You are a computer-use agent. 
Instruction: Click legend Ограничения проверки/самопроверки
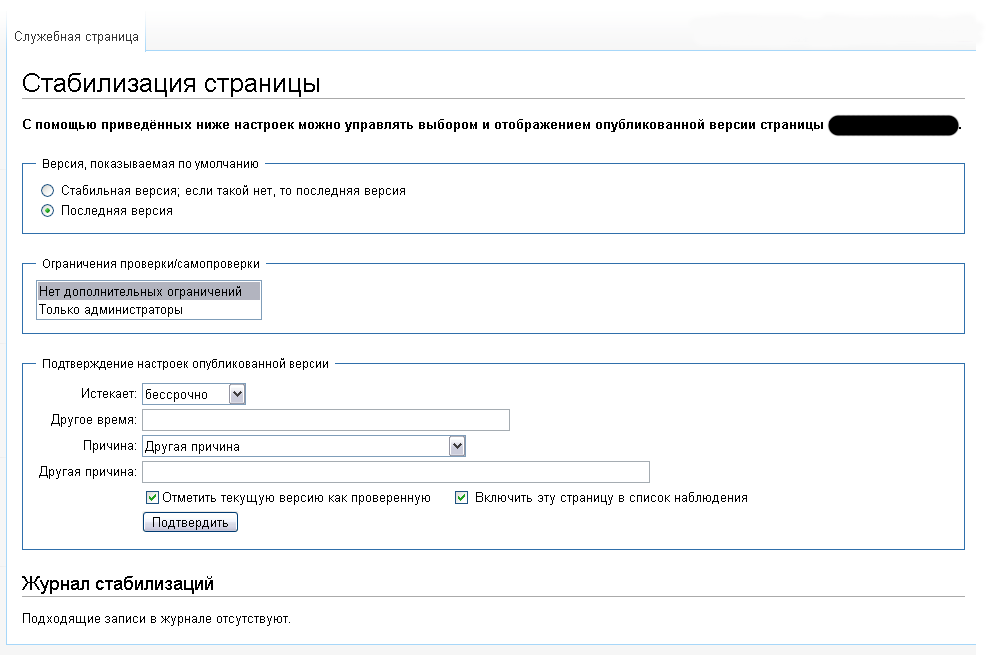pyautogui.click(x=151, y=263)
